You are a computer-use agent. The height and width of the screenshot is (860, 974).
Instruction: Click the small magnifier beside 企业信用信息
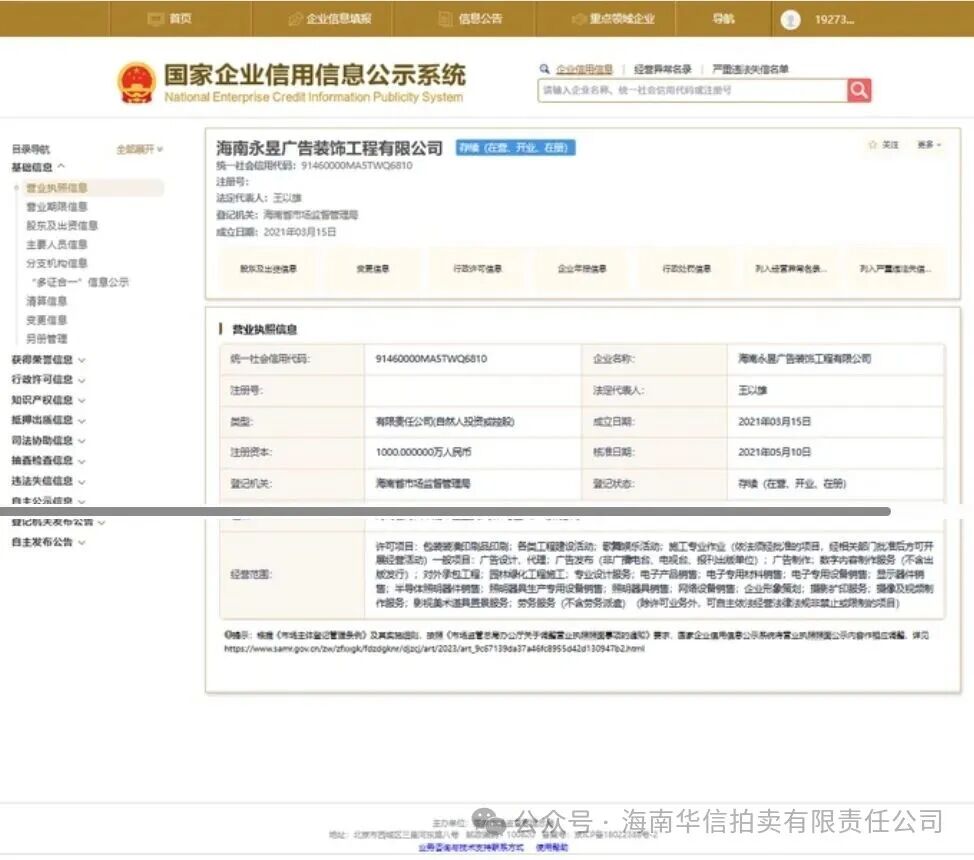(545, 69)
